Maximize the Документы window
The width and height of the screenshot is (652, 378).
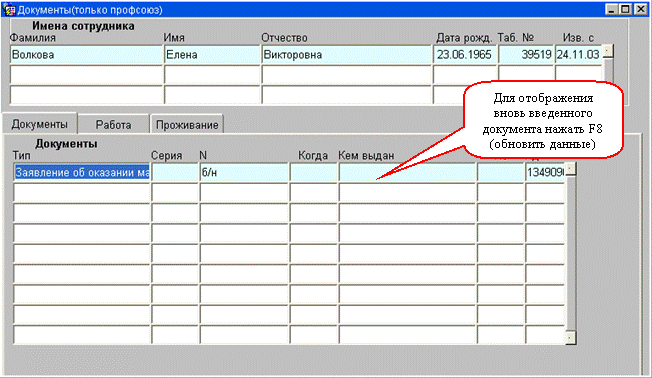tap(625, 10)
